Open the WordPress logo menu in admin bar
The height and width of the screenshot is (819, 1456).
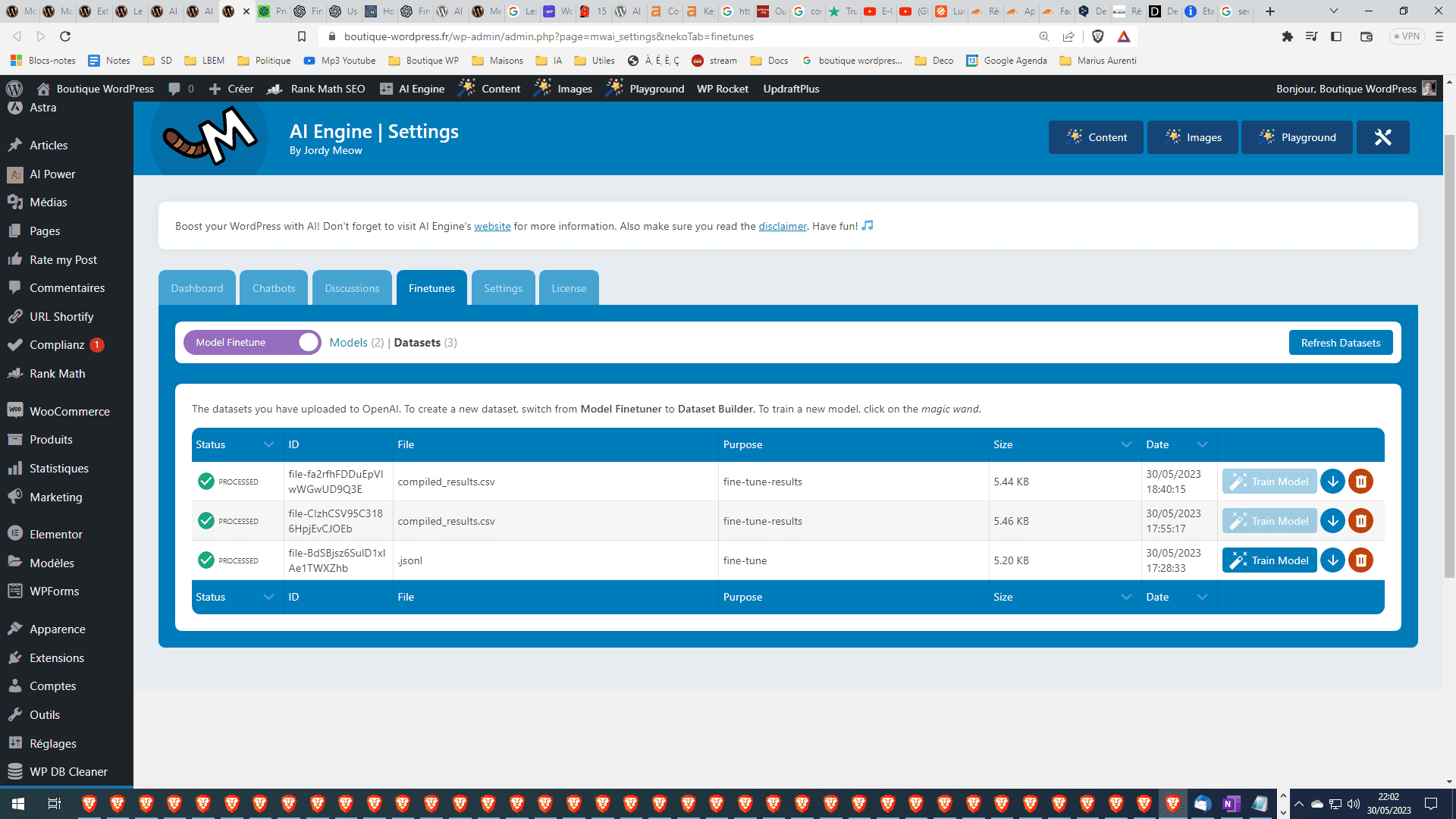click(14, 89)
